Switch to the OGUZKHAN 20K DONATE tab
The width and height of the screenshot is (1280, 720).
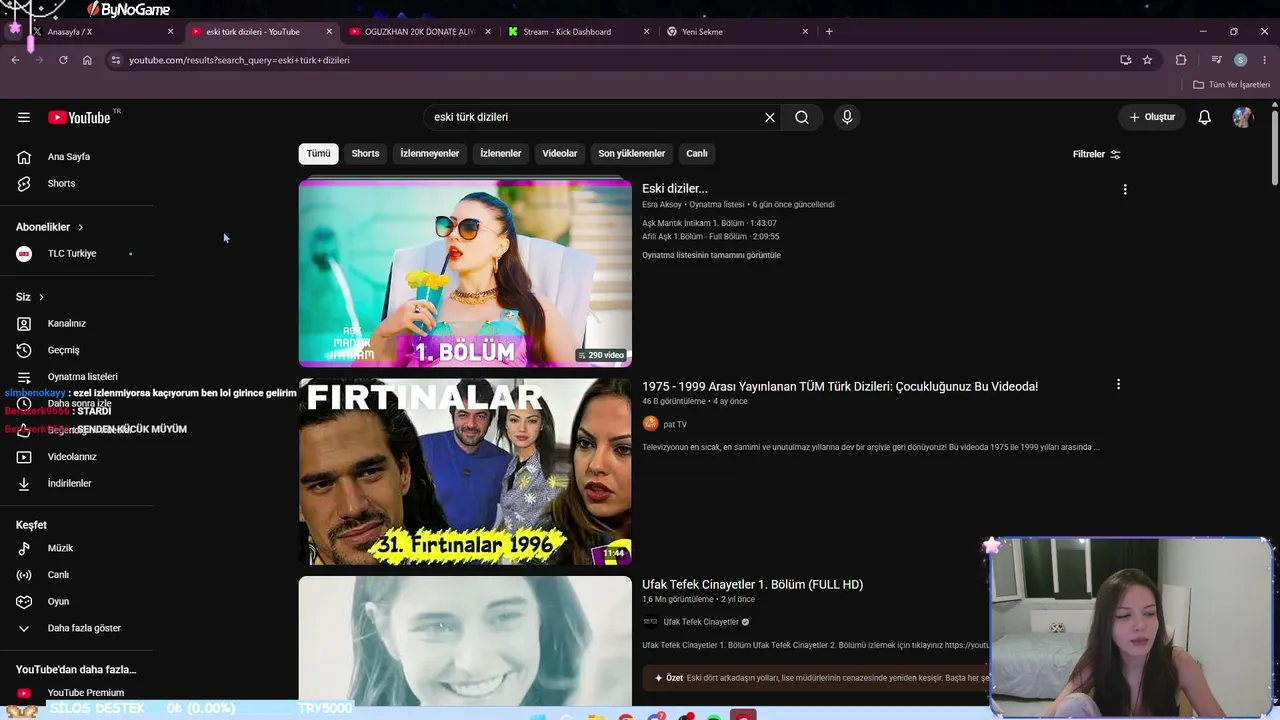[x=420, y=32]
